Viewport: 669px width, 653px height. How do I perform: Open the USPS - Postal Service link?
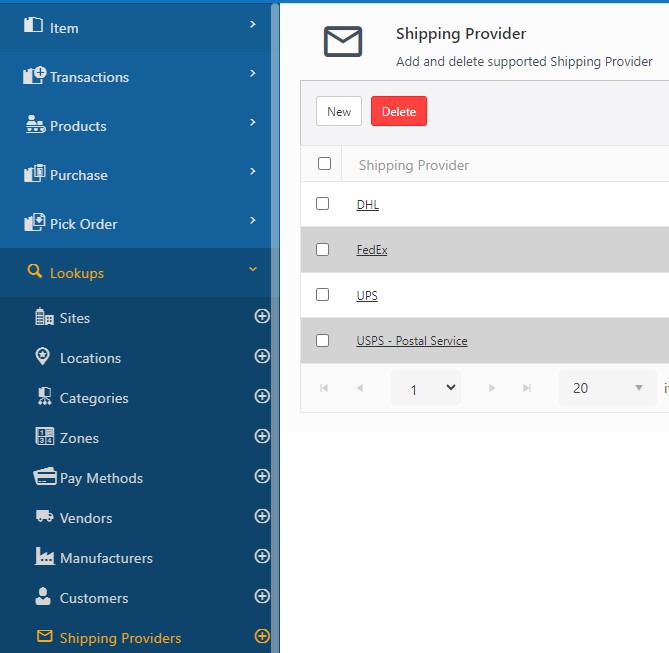(x=411, y=341)
